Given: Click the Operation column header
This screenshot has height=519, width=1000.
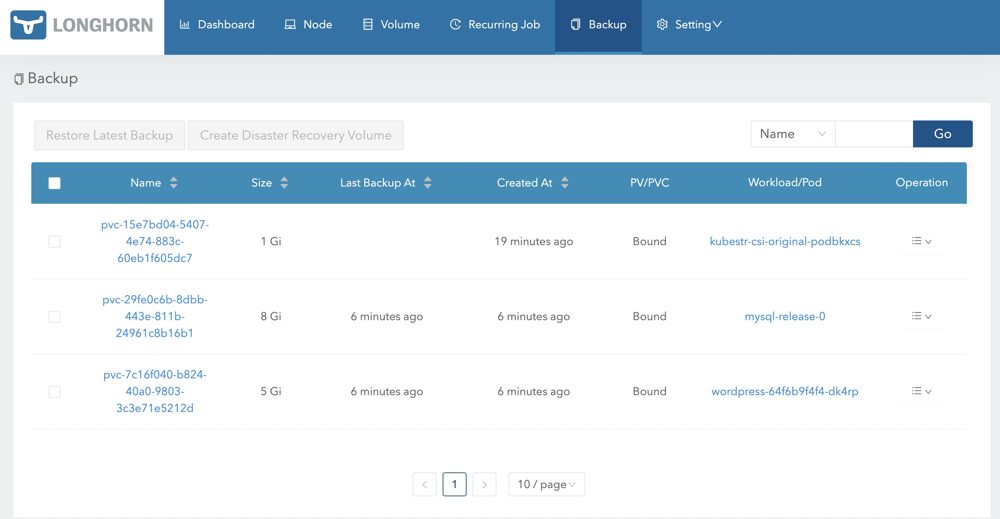Looking at the screenshot, I should click(x=922, y=183).
